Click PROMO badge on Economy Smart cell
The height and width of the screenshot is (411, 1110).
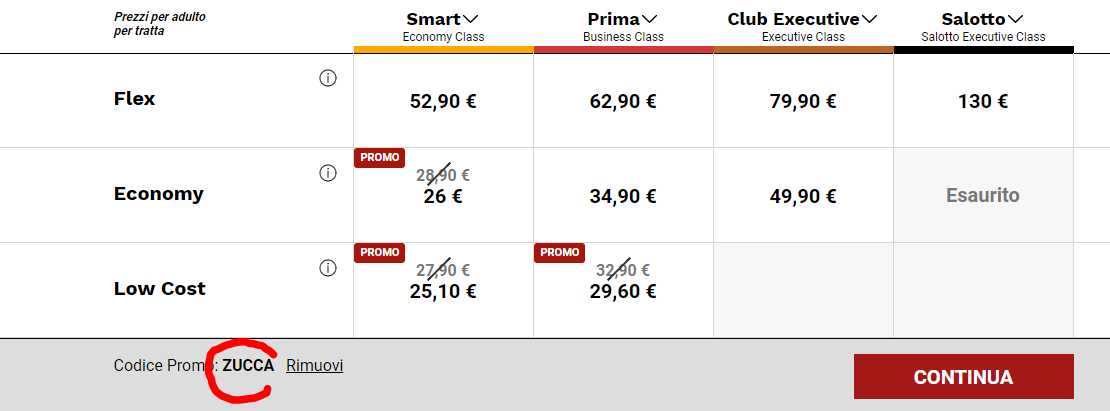pos(379,158)
